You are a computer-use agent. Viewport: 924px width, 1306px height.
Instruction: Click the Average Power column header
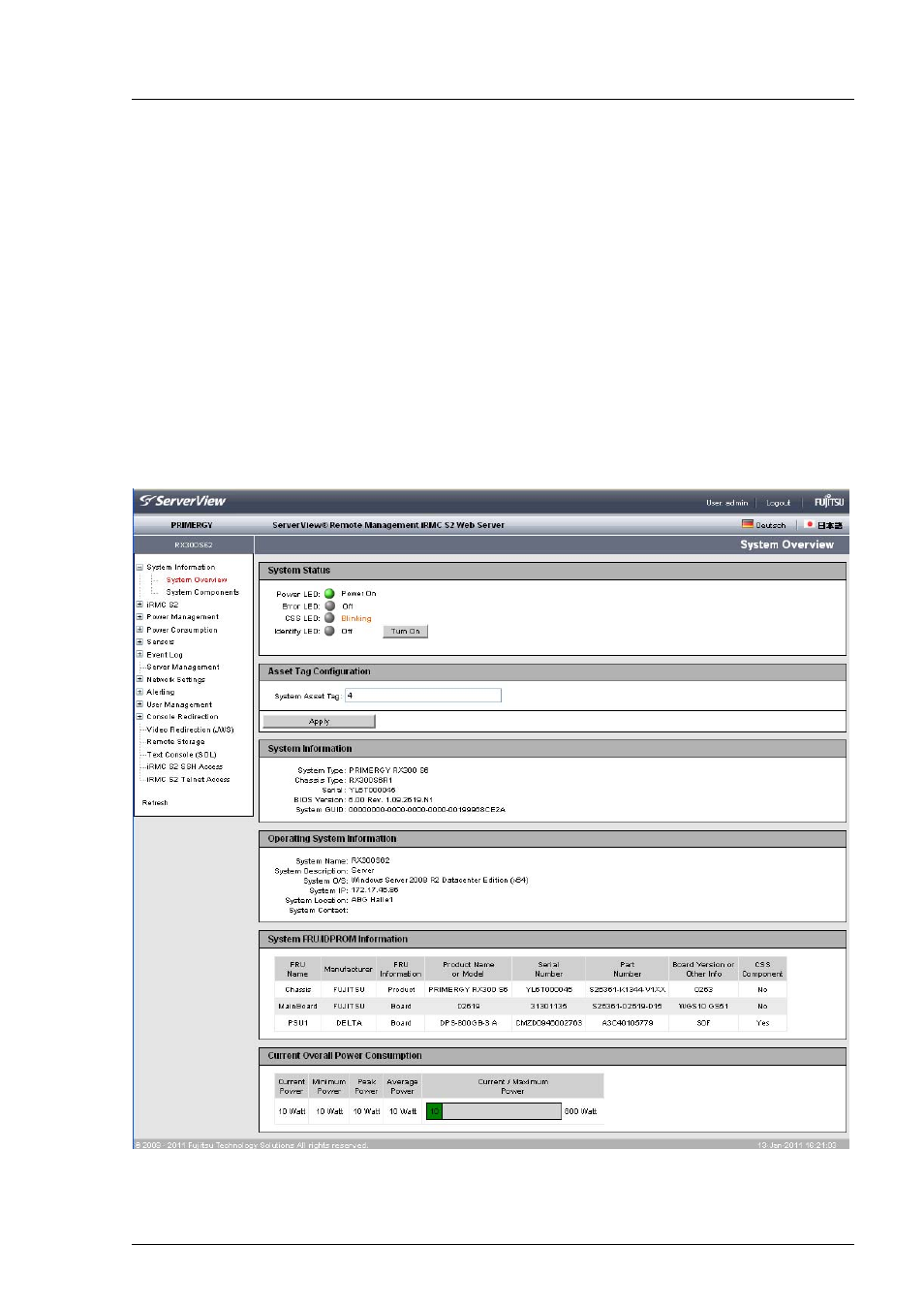pos(402,1087)
